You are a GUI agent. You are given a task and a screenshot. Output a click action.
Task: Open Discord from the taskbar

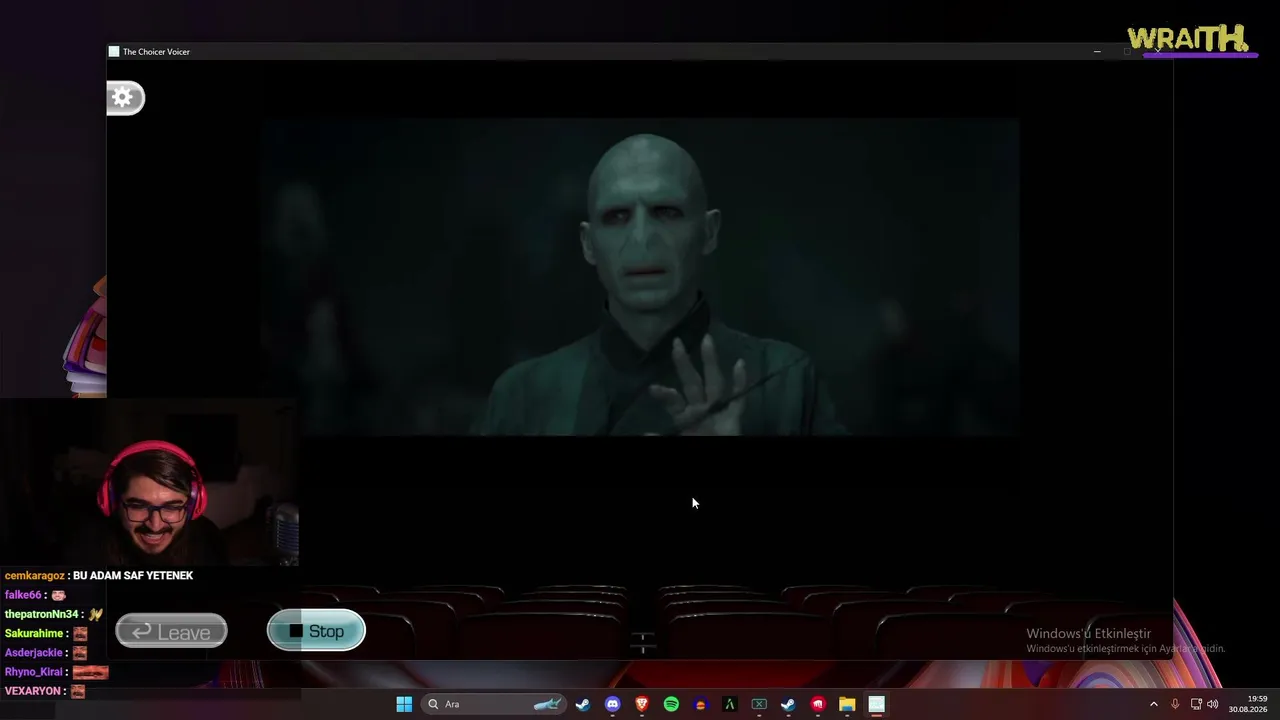coord(612,704)
